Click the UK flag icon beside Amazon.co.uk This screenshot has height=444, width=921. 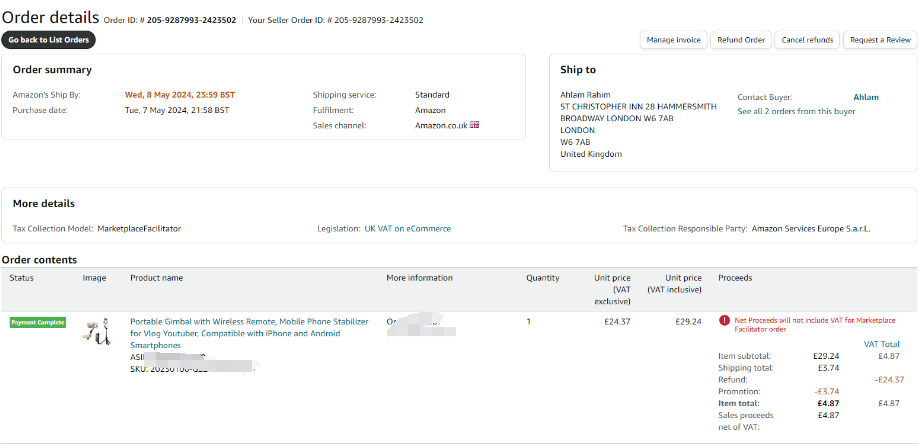pyautogui.click(x=475, y=125)
